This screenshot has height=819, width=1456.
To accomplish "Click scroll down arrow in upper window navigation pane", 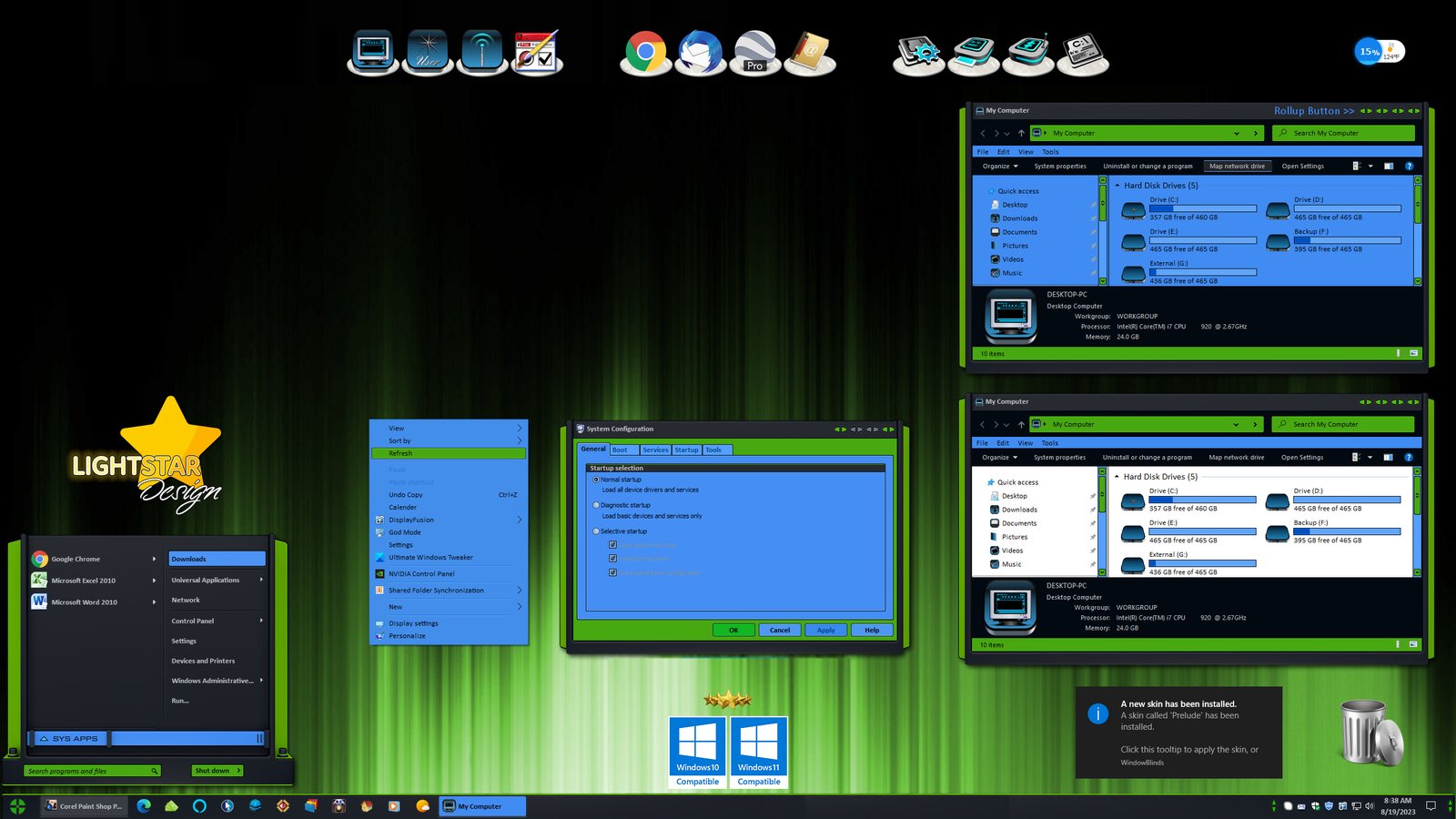I will click(x=1102, y=281).
